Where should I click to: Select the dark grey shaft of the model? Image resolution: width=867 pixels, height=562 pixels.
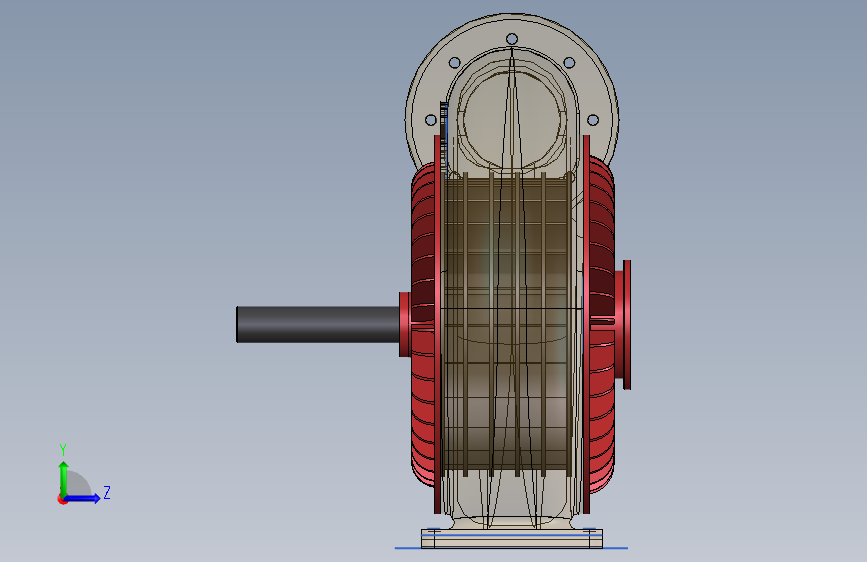pos(318,325)
